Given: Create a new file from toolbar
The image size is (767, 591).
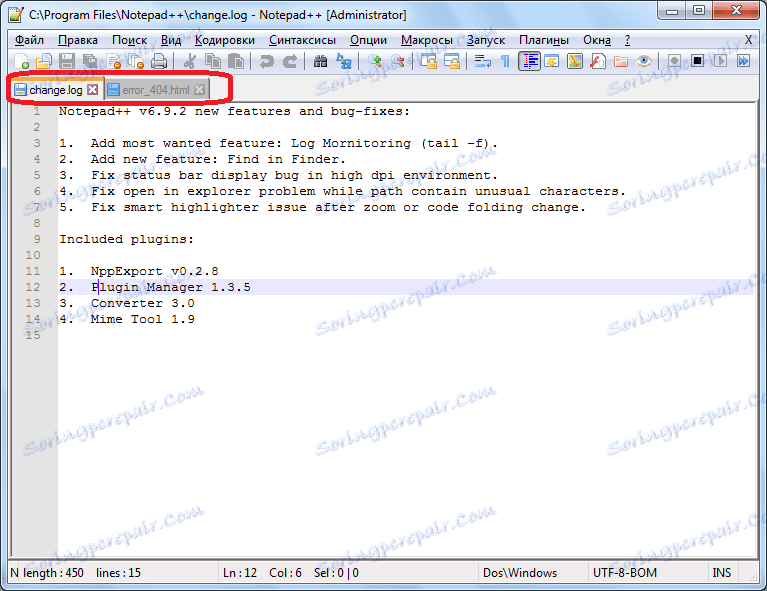Looking at the screenshot, I should 21,62.
